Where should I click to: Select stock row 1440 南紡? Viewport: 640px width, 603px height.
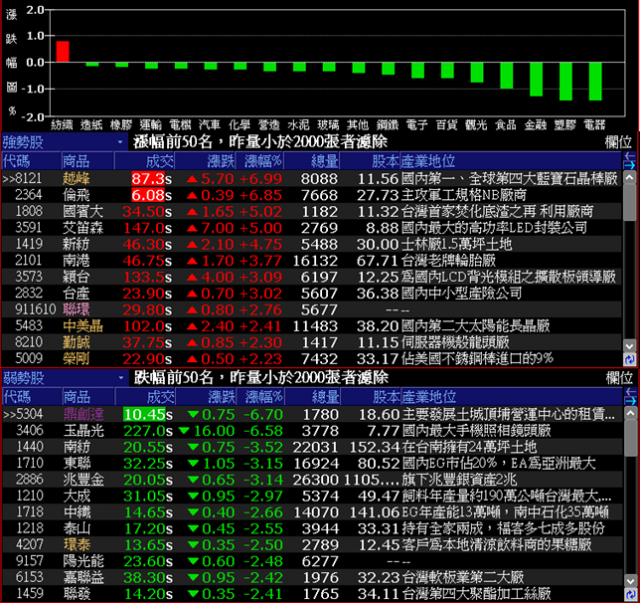312,447
